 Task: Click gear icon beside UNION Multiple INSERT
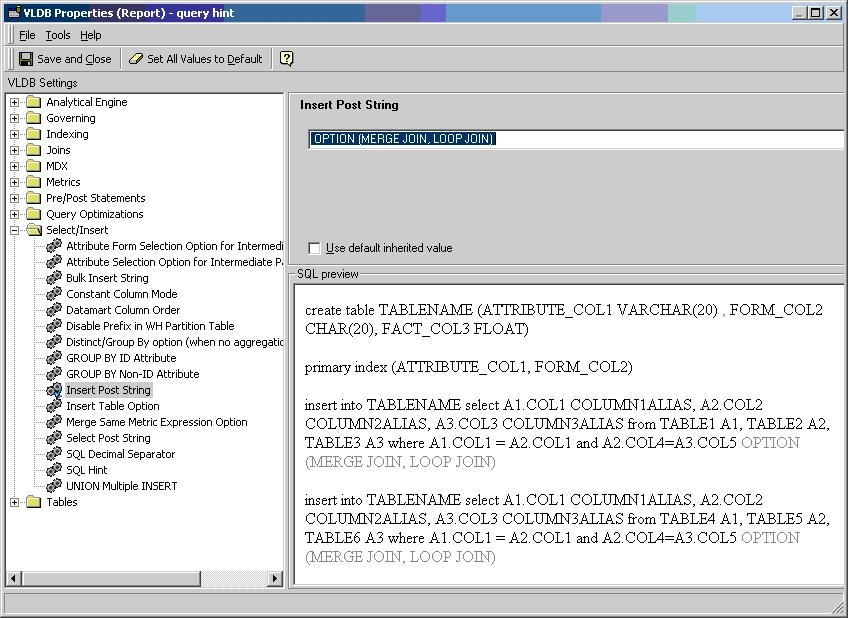click(54, 486)
